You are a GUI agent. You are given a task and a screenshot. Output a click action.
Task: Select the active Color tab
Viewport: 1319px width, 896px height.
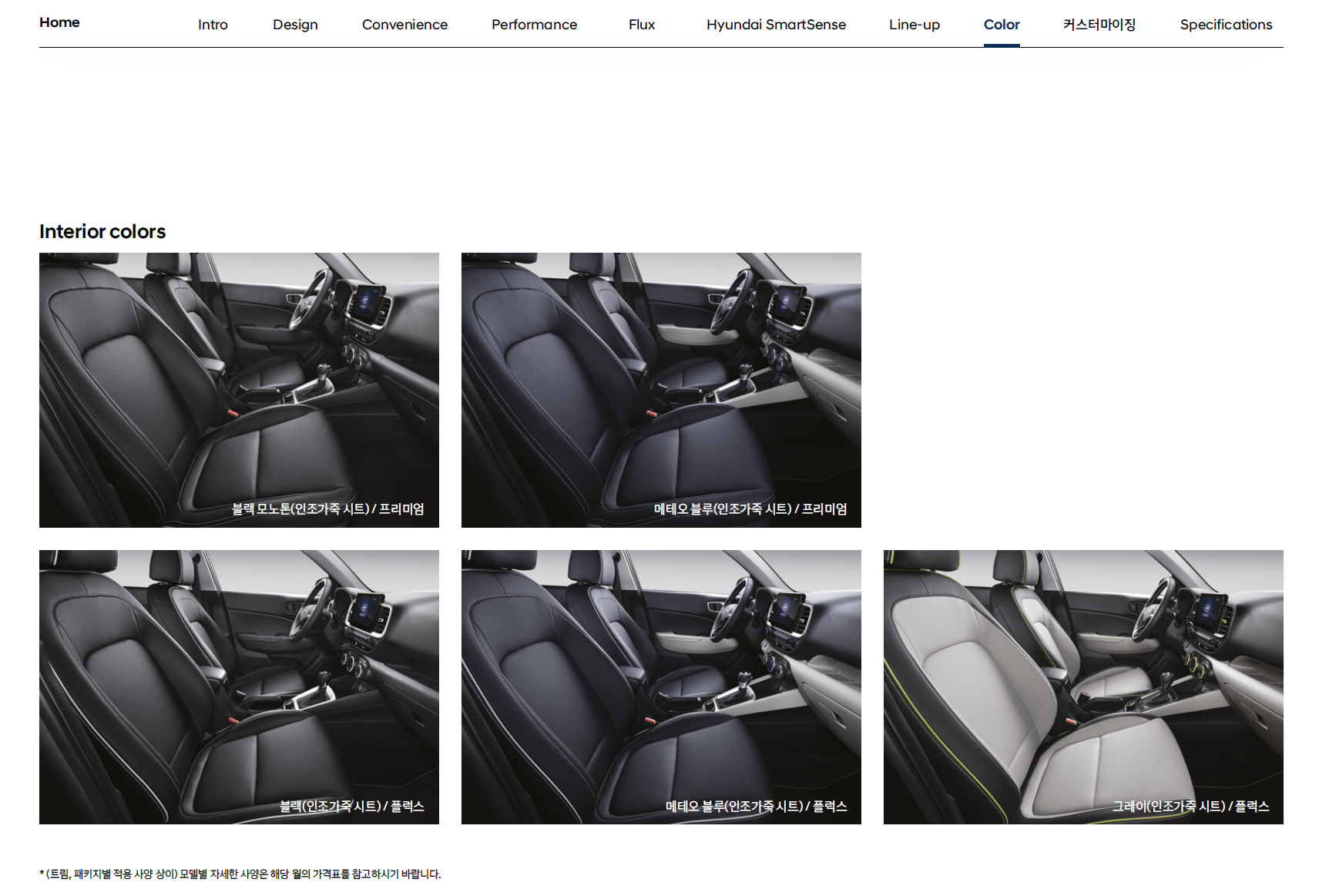point(1002,25)
